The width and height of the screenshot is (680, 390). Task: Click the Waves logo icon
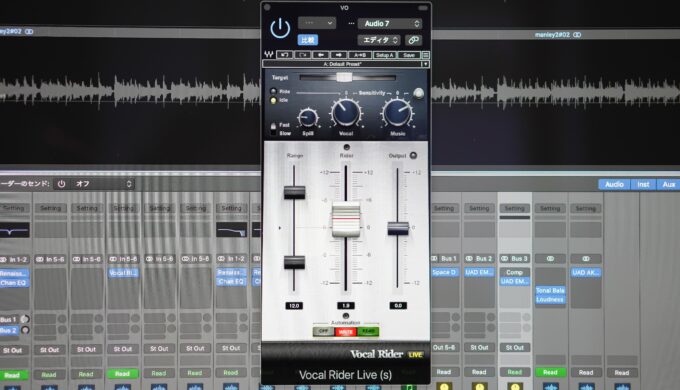269,55
